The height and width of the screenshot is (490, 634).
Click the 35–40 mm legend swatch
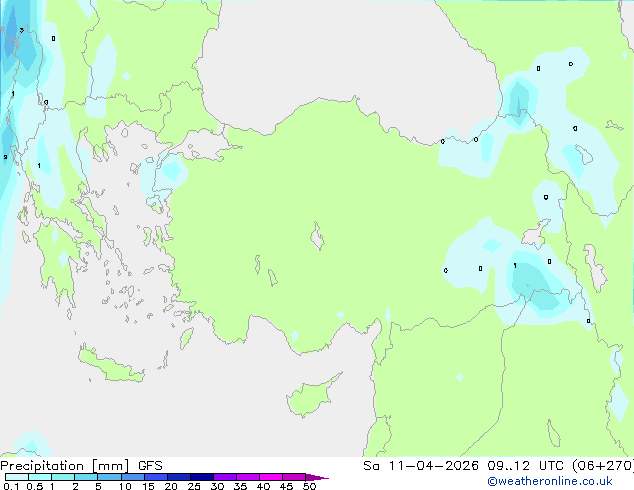click(x=248, y=477)
